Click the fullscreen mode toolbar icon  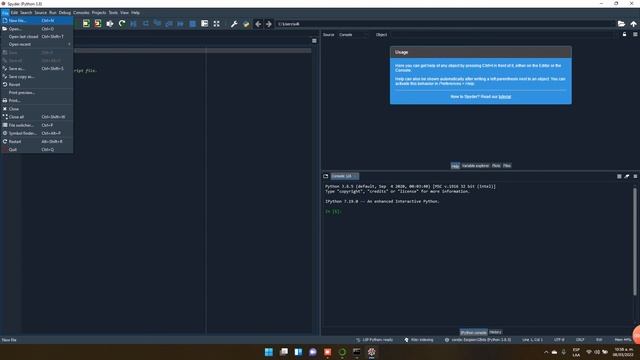[216, 24]
